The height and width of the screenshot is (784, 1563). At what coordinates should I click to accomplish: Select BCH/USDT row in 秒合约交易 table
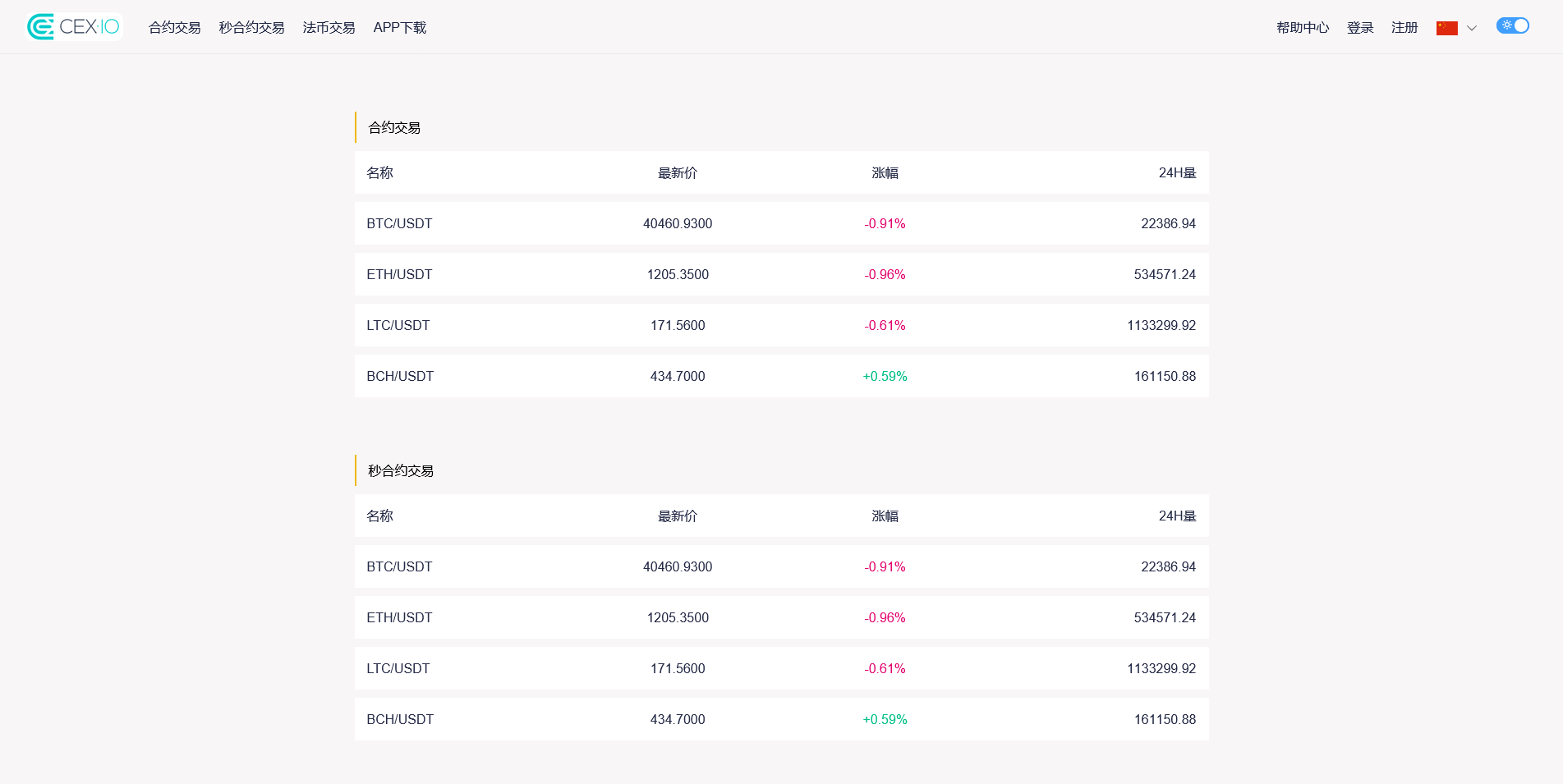(781, 719)
